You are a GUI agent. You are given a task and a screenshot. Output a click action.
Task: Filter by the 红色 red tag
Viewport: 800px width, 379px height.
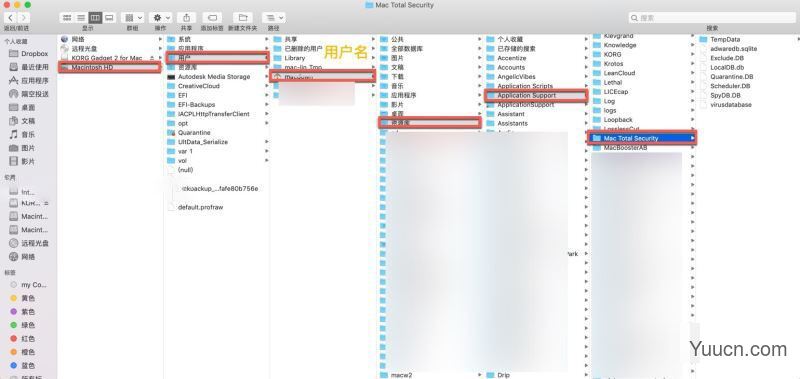(x=23, y=339)
